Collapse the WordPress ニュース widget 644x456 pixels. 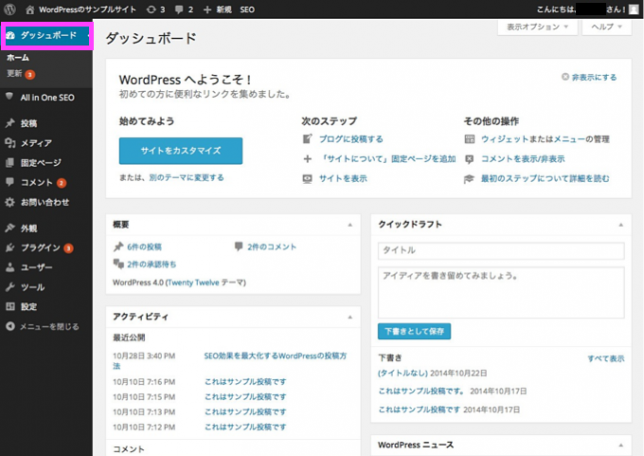click(x=621, y=445)
